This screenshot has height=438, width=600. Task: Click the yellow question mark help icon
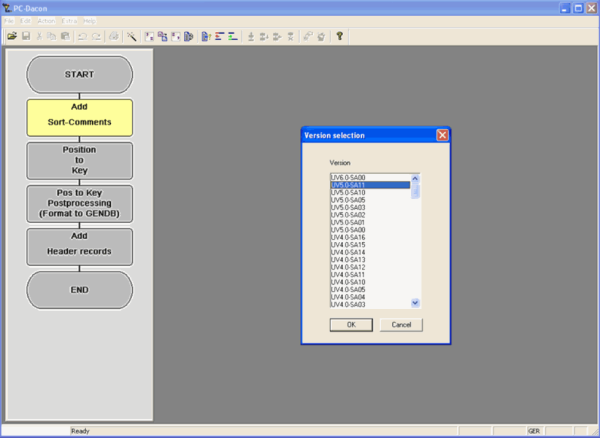point(339,36)
